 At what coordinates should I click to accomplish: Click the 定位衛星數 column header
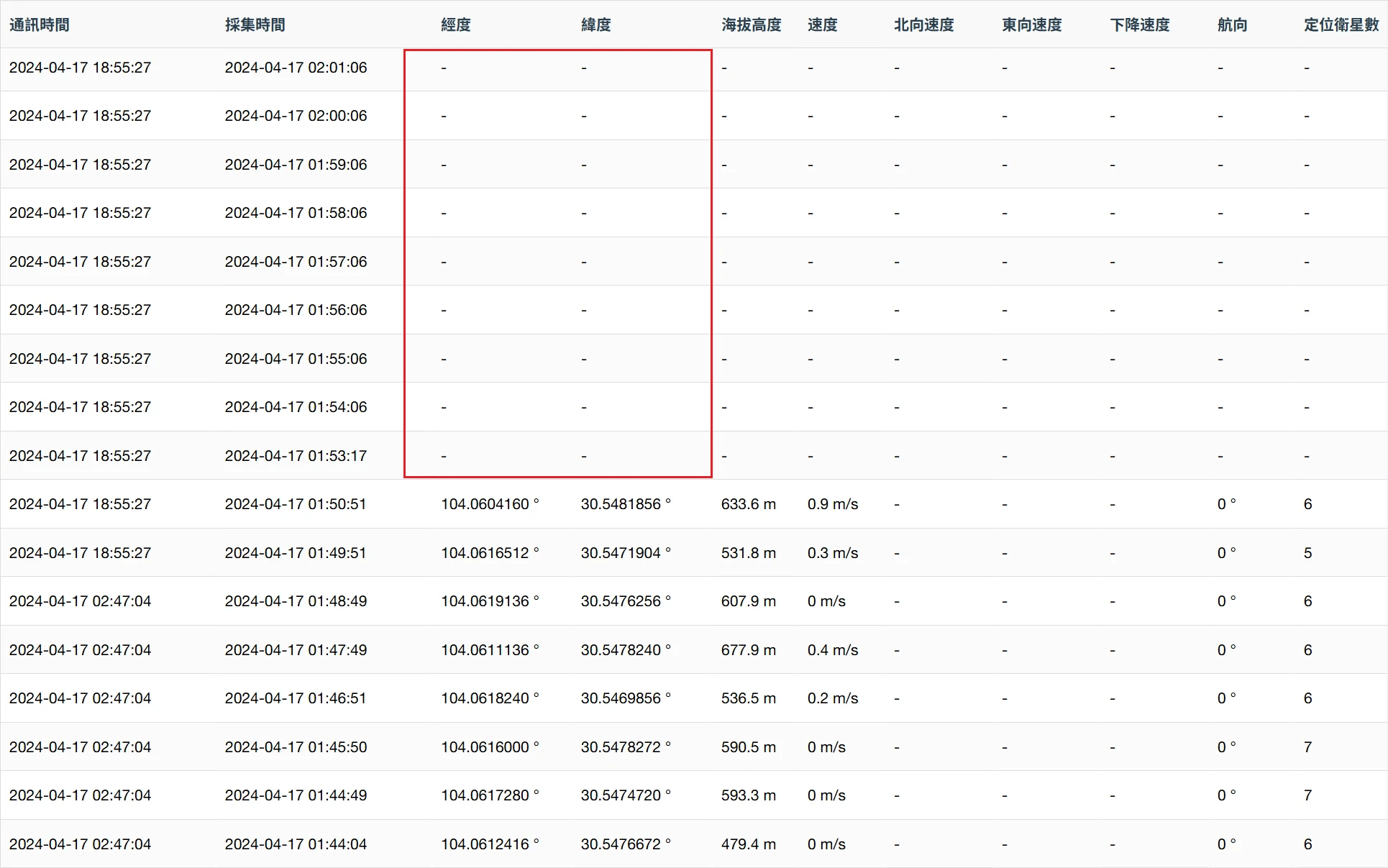[x=1341, y=25]
